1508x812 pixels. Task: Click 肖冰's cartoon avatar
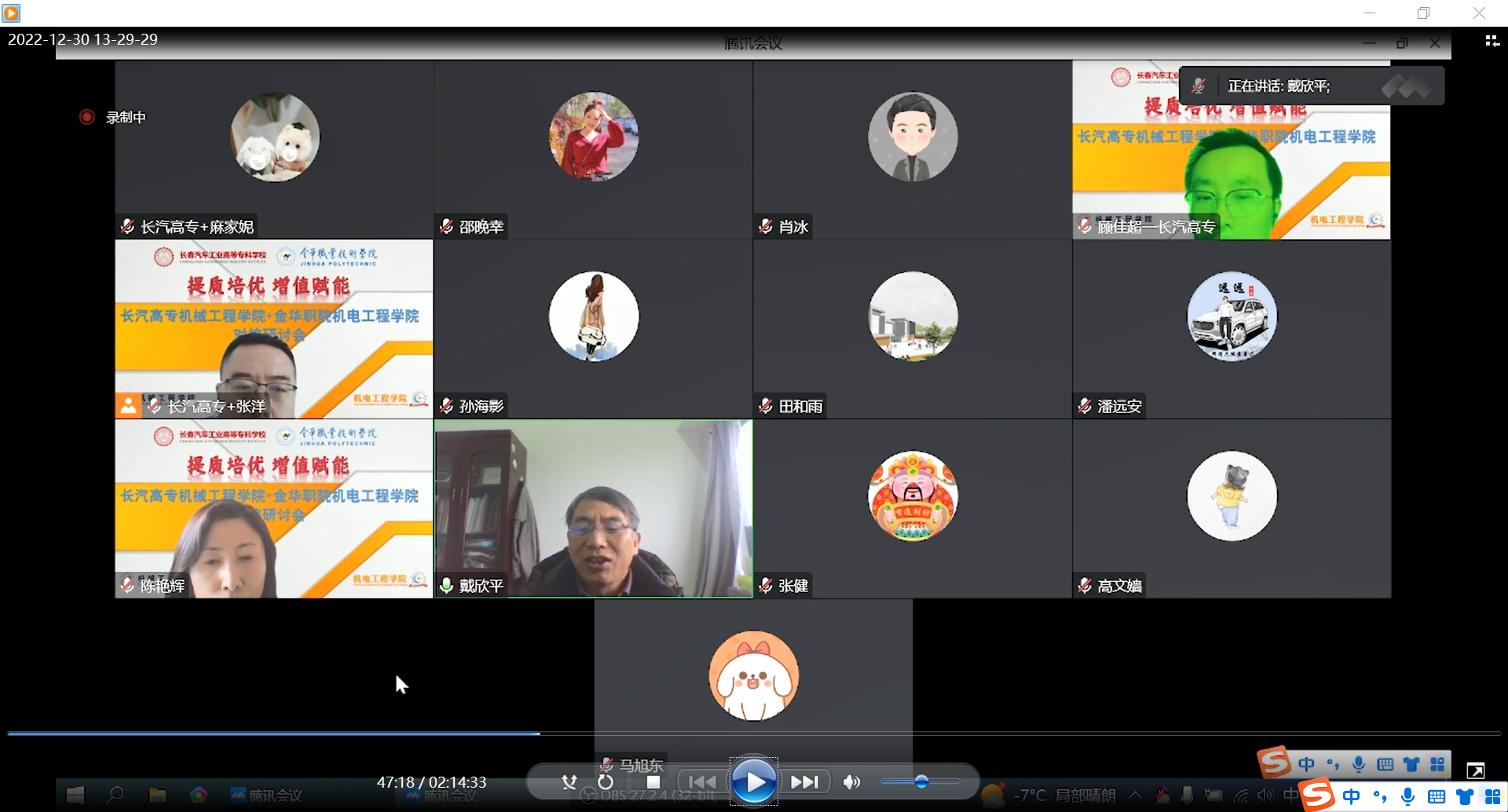(x=913, y=137)
